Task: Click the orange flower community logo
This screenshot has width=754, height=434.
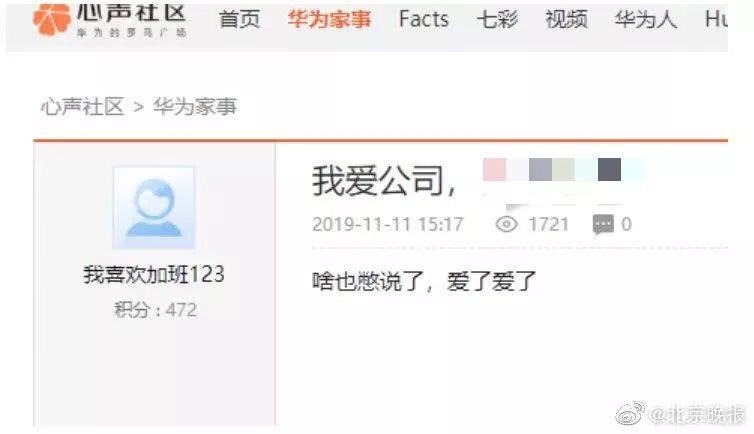Action: tap(51, 19)
